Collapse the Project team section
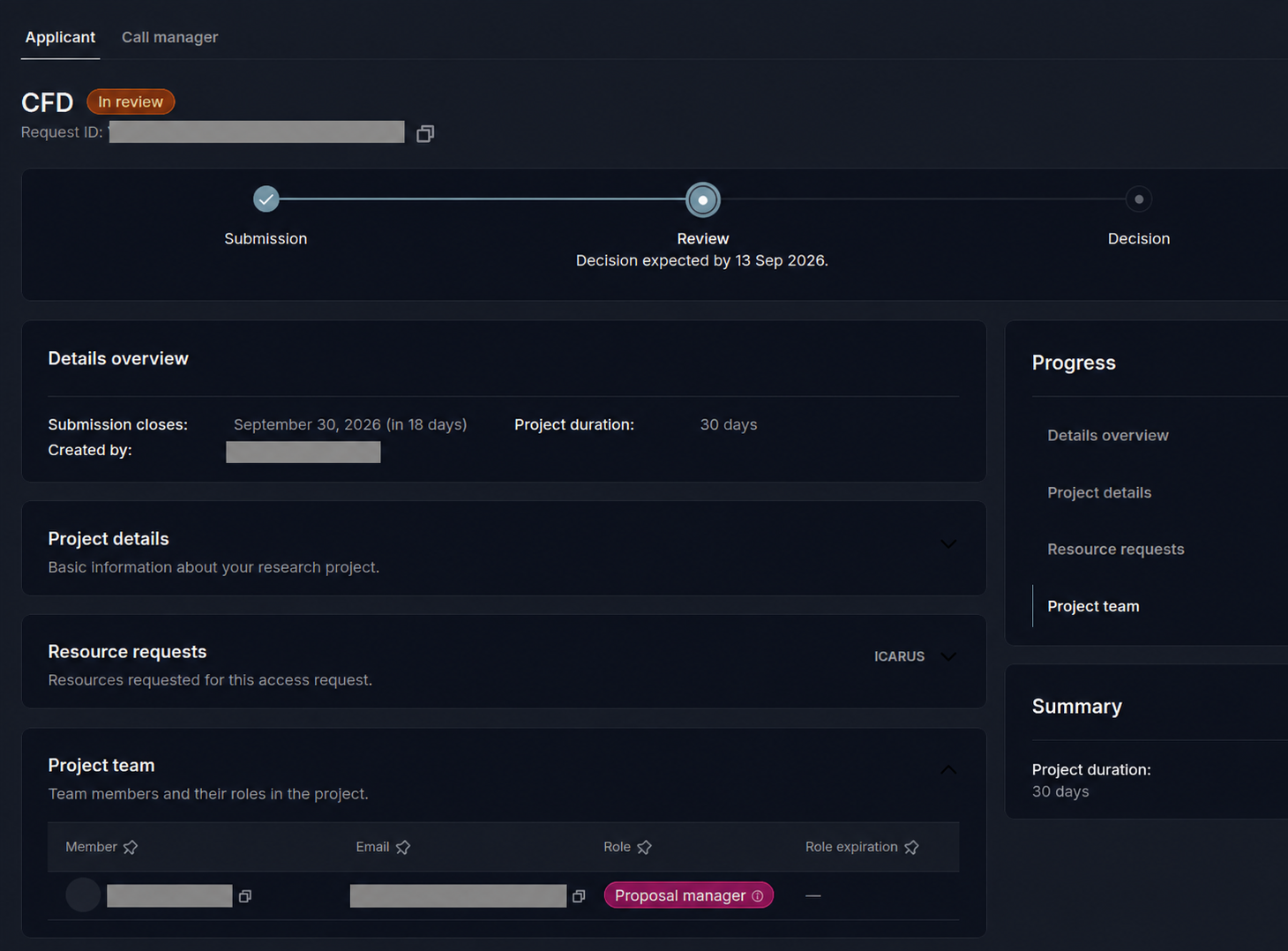The image size is (1288, 951). pos(948,770)
